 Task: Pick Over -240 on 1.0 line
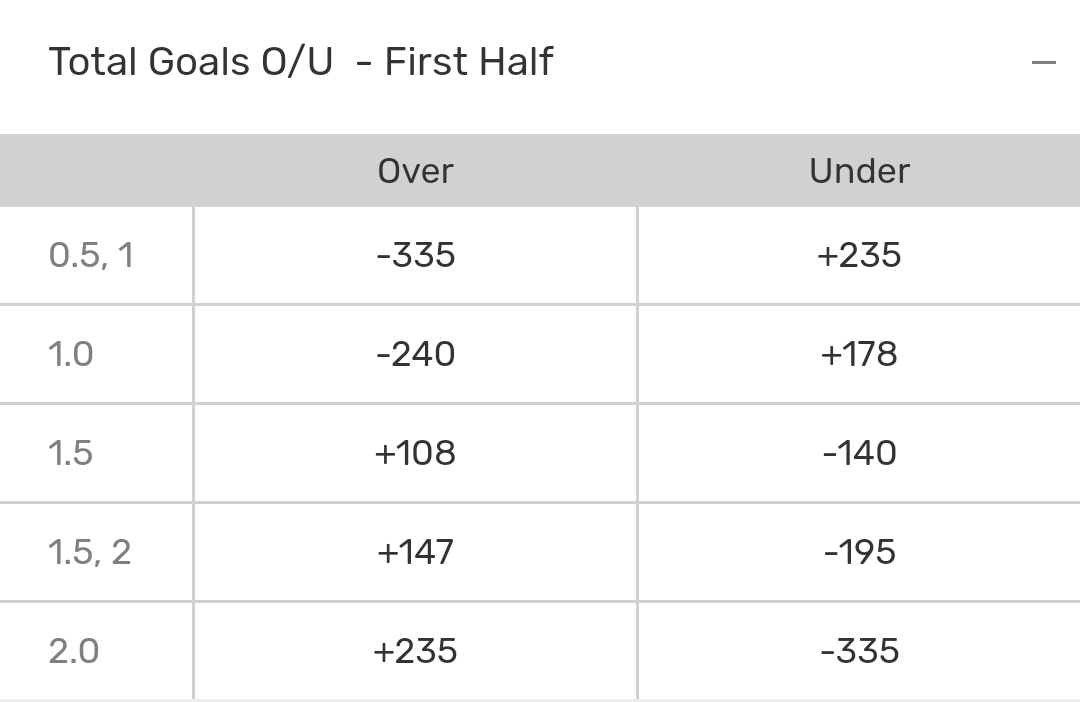pyautogui.click(x=415, y=354)
